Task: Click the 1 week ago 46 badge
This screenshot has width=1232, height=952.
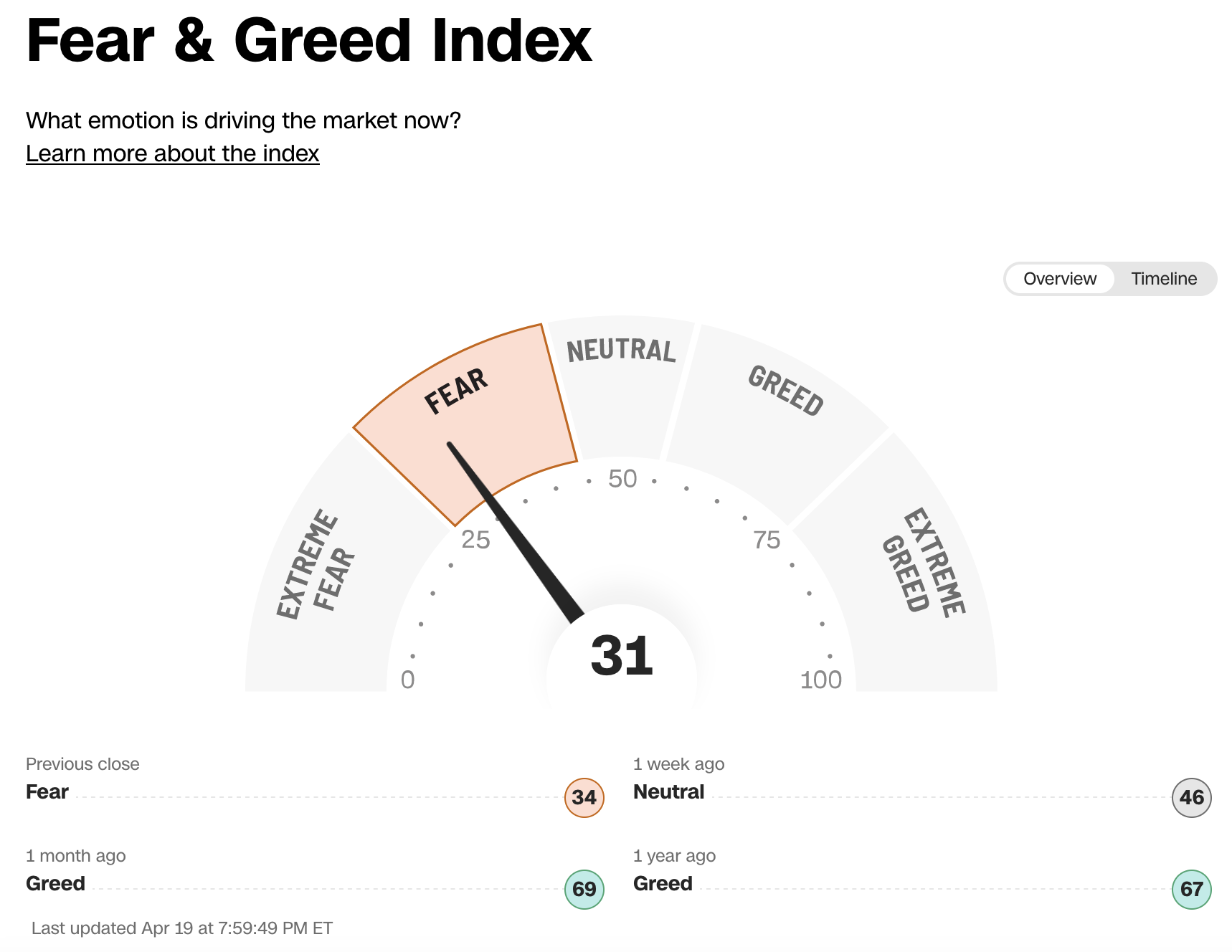Action: point(1191,797)
